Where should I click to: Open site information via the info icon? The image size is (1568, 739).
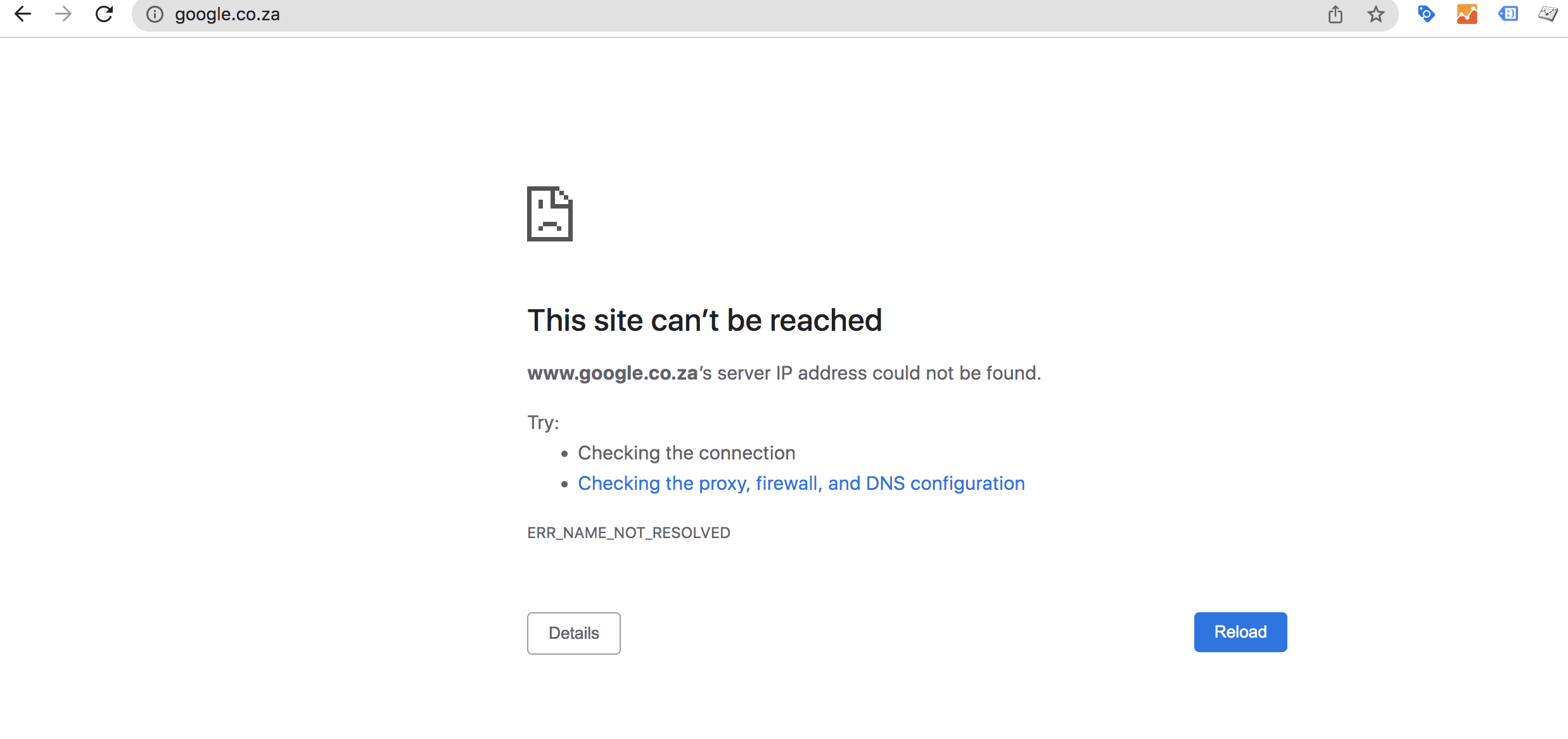click(155, 14)
